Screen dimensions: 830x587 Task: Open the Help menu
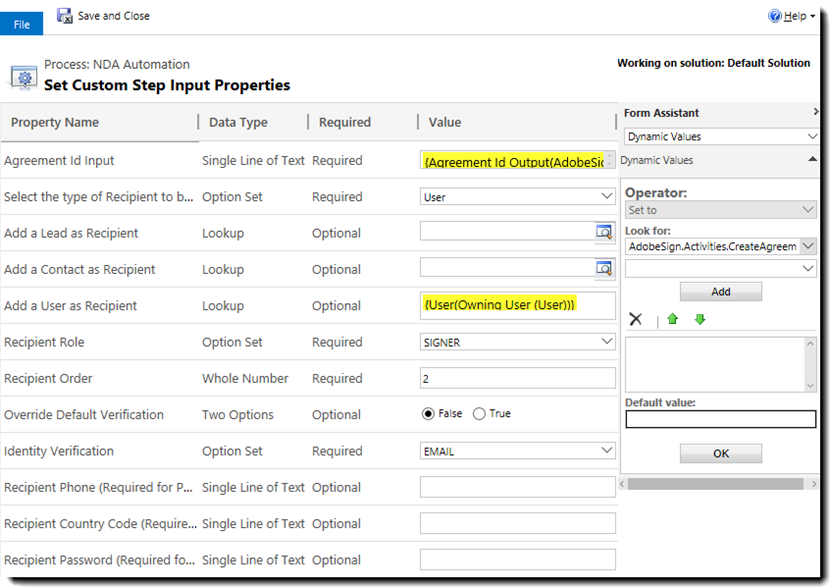coord(795,15)
